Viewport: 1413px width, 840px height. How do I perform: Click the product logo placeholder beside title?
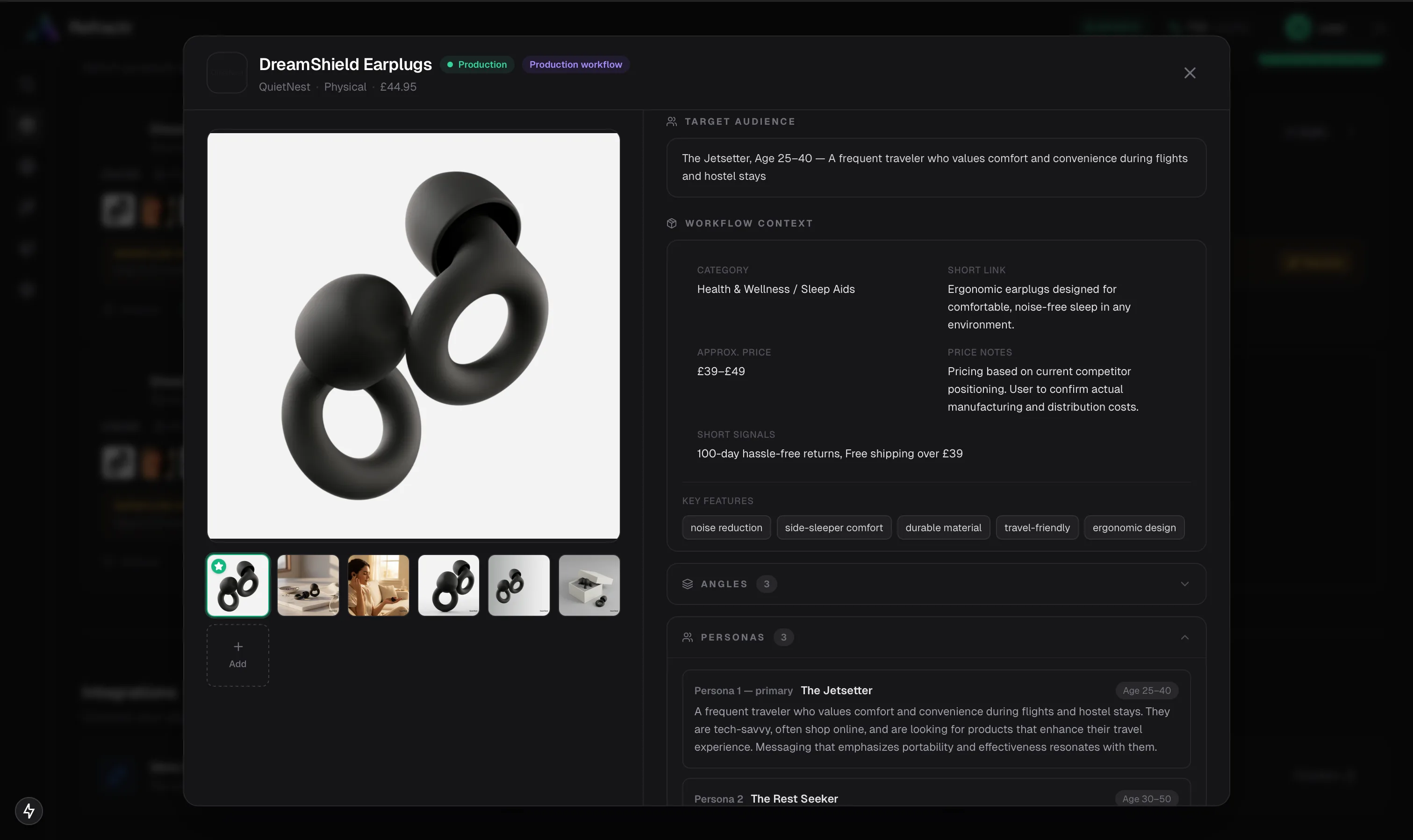coord(227,73)
